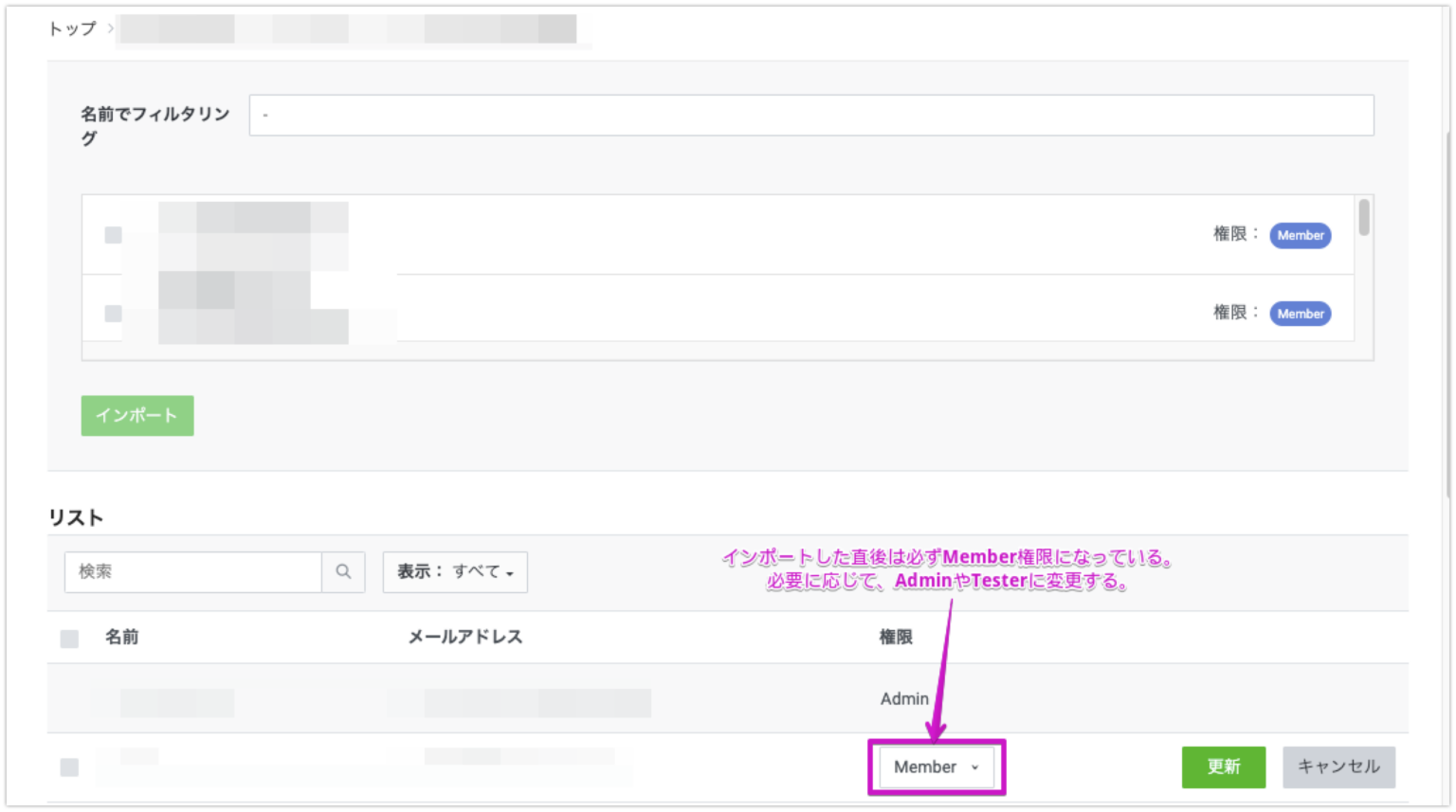Click the second Member permission badge
1456x812 pixels.
(1300, 313)
